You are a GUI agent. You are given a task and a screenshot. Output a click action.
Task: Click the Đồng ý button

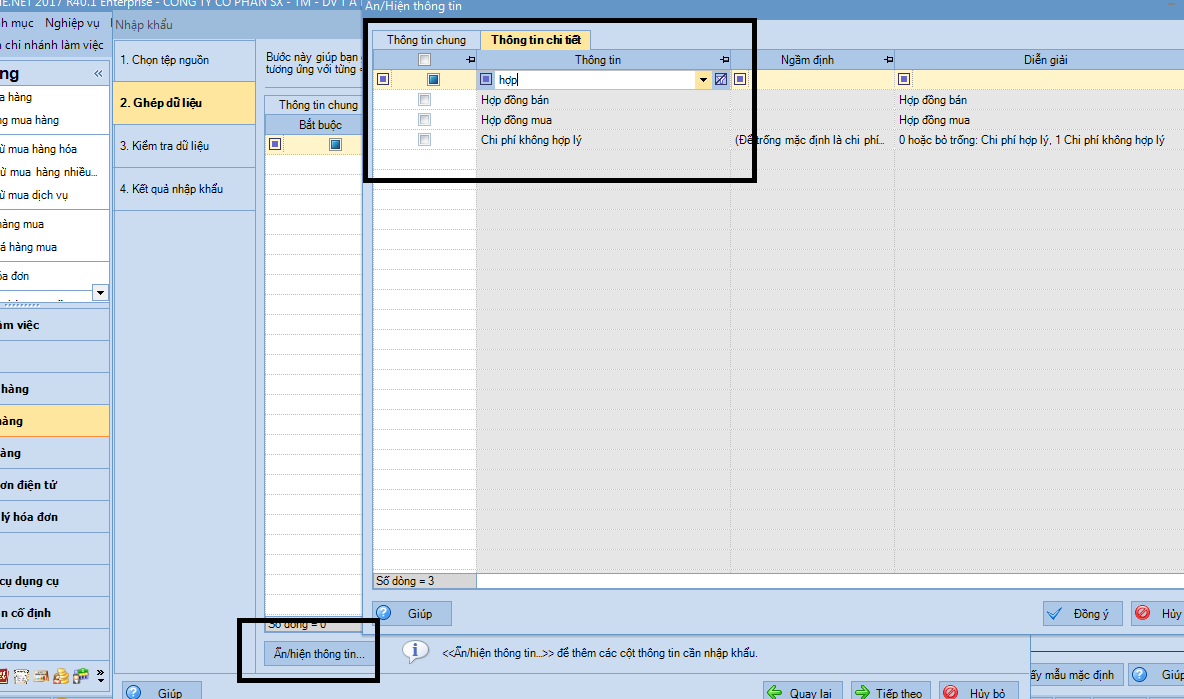(1083, 614)
